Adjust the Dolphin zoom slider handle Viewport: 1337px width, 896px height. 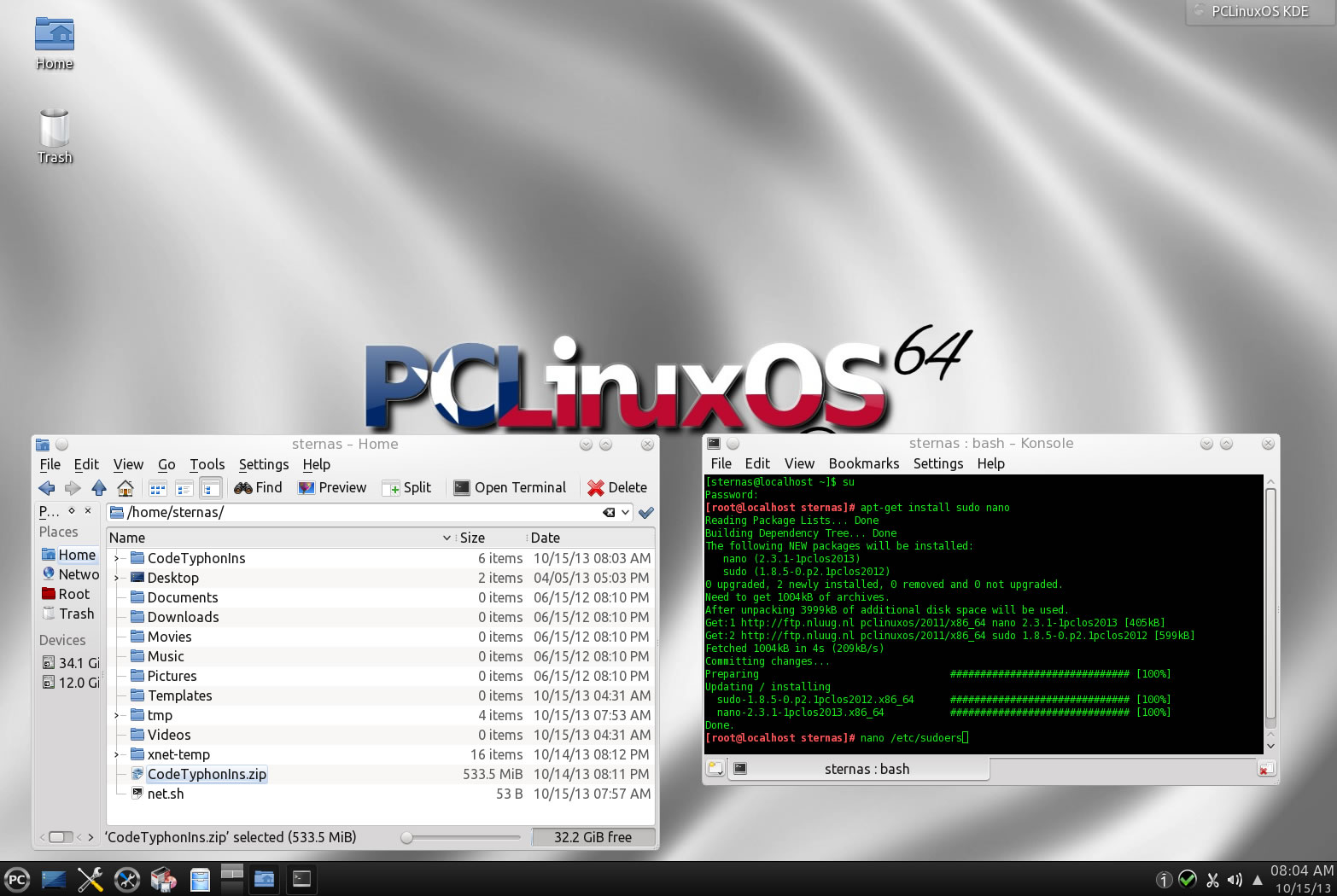(x=407, y=838)
